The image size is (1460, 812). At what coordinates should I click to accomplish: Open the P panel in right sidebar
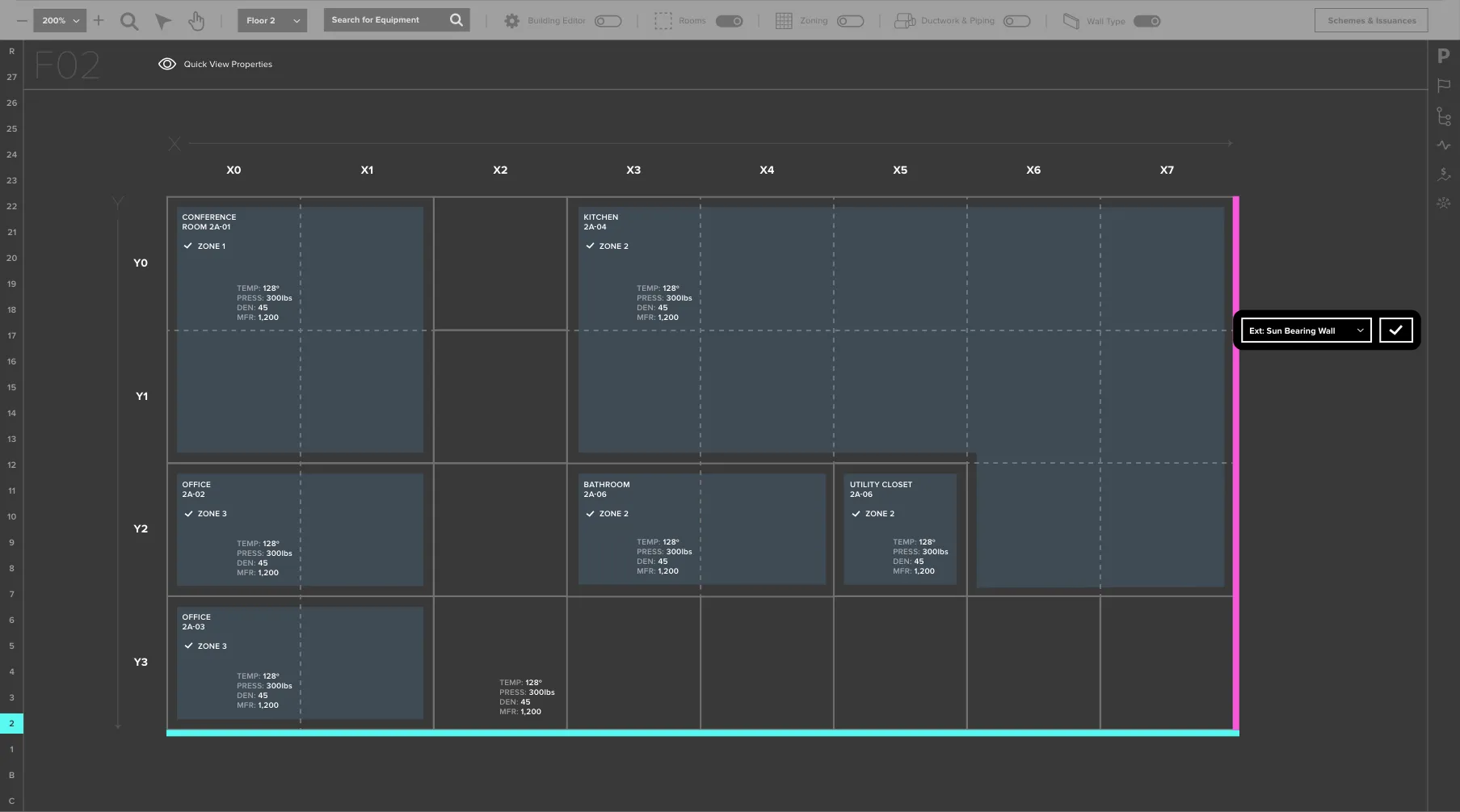(1443, 56)
